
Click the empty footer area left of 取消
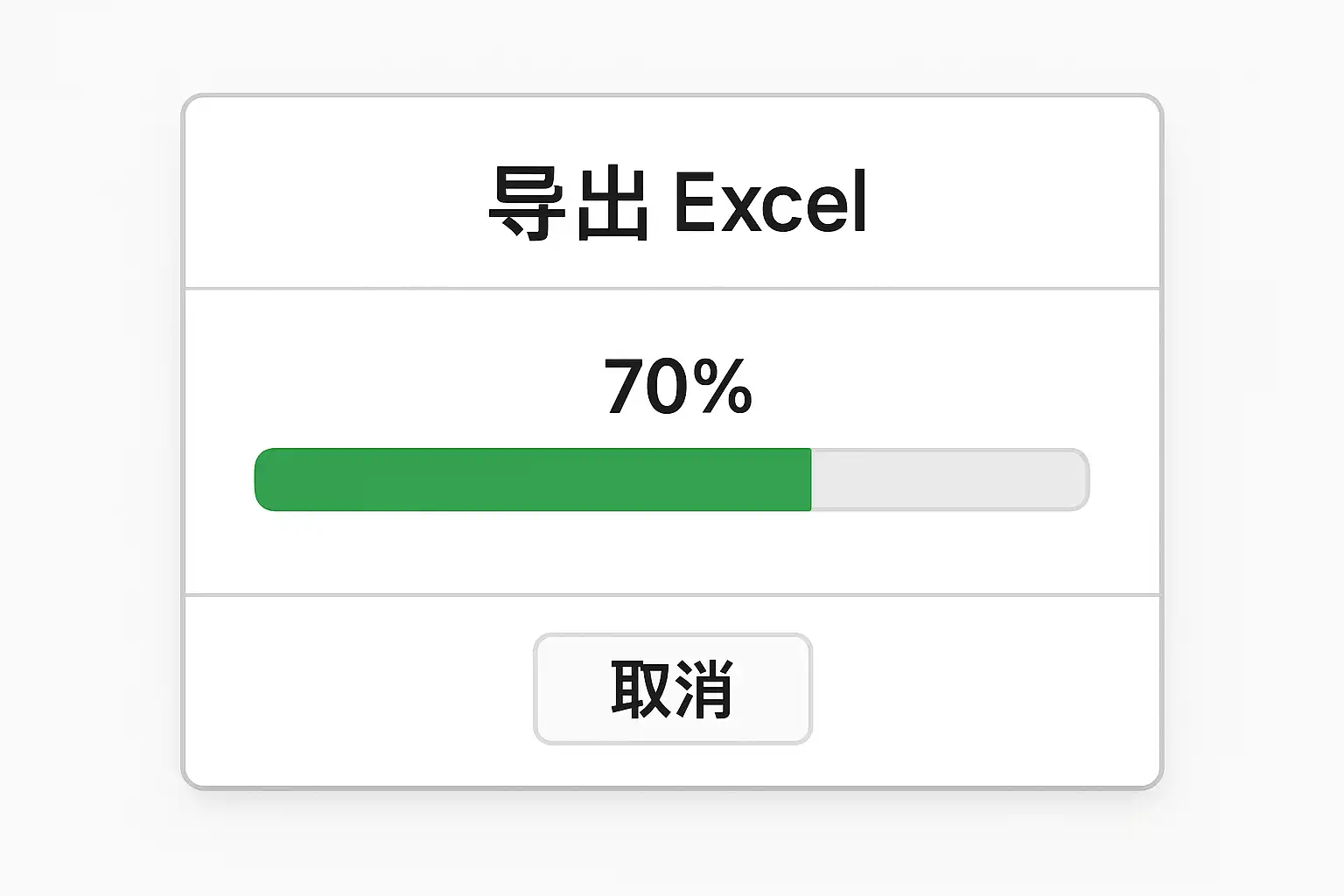click(359, 691)
